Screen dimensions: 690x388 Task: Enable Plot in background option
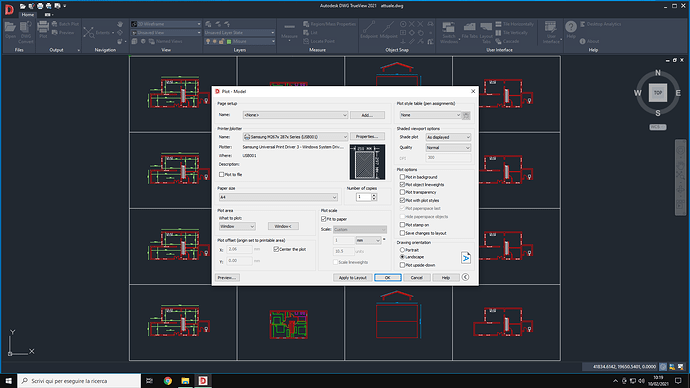pos(402,177)
